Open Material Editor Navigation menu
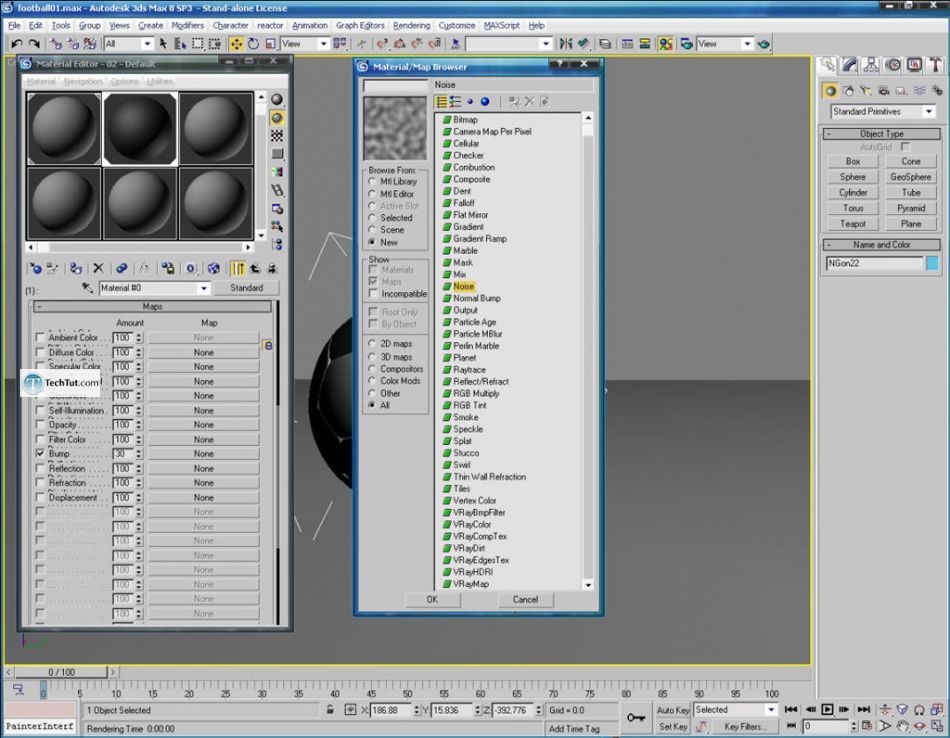Screen dimensions: 950x738 coord(83,81)
